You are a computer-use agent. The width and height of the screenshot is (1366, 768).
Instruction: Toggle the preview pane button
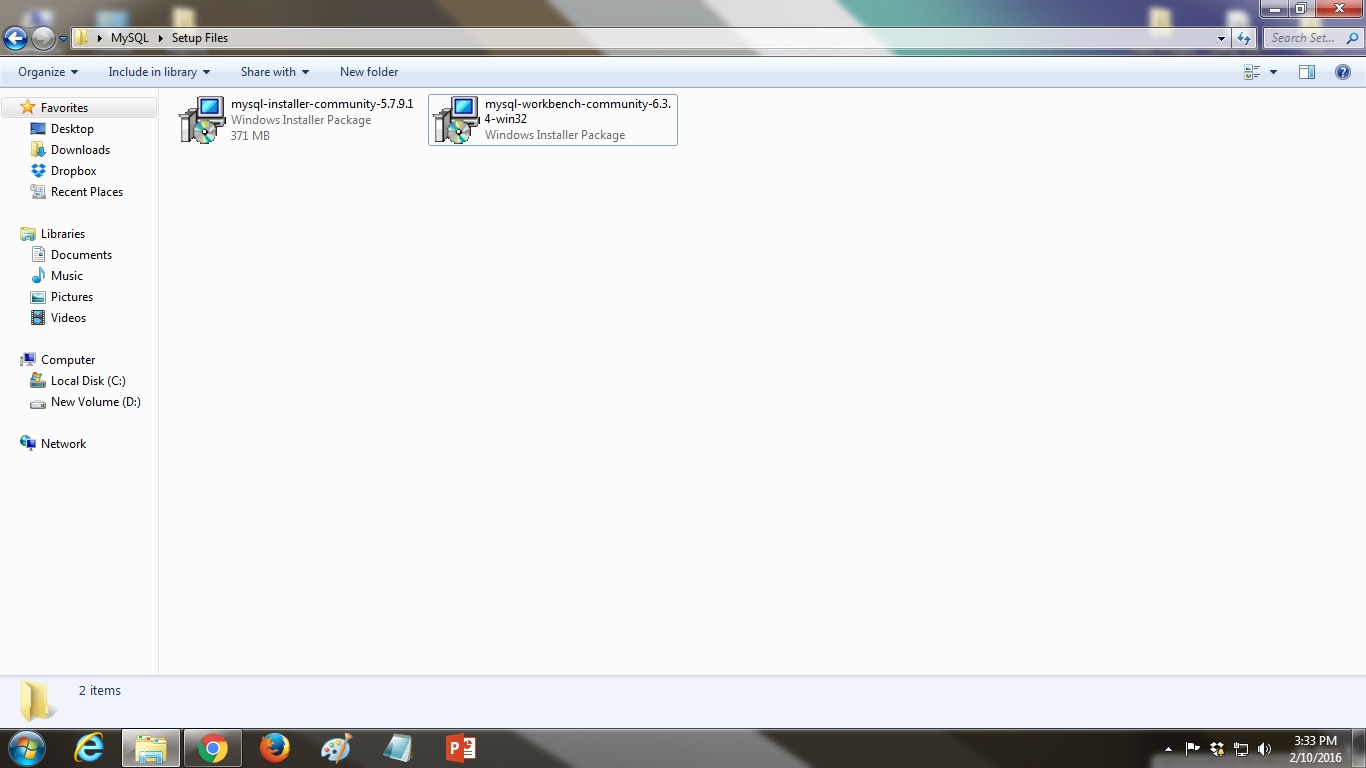click(1307, 72)
